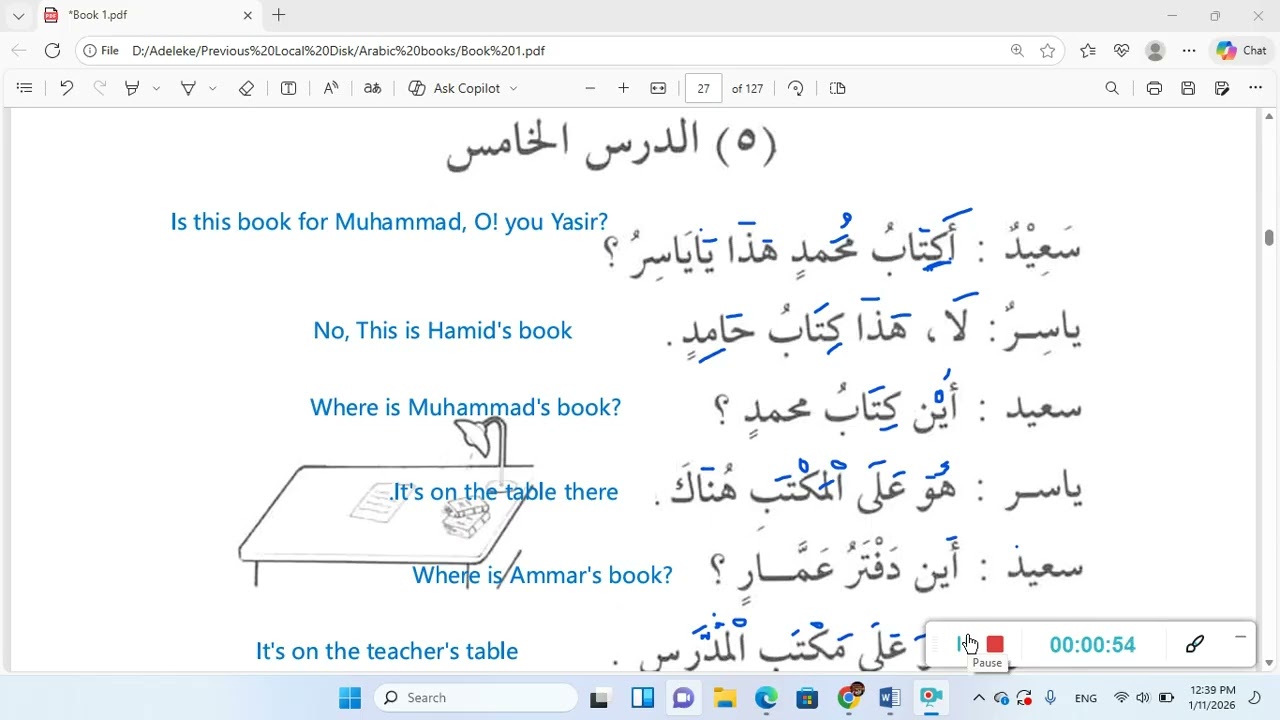Image resolution: width=1280 pixels, height=720 pixels.
Task: Open the Windows Start menu
Action: click(350, 698)
